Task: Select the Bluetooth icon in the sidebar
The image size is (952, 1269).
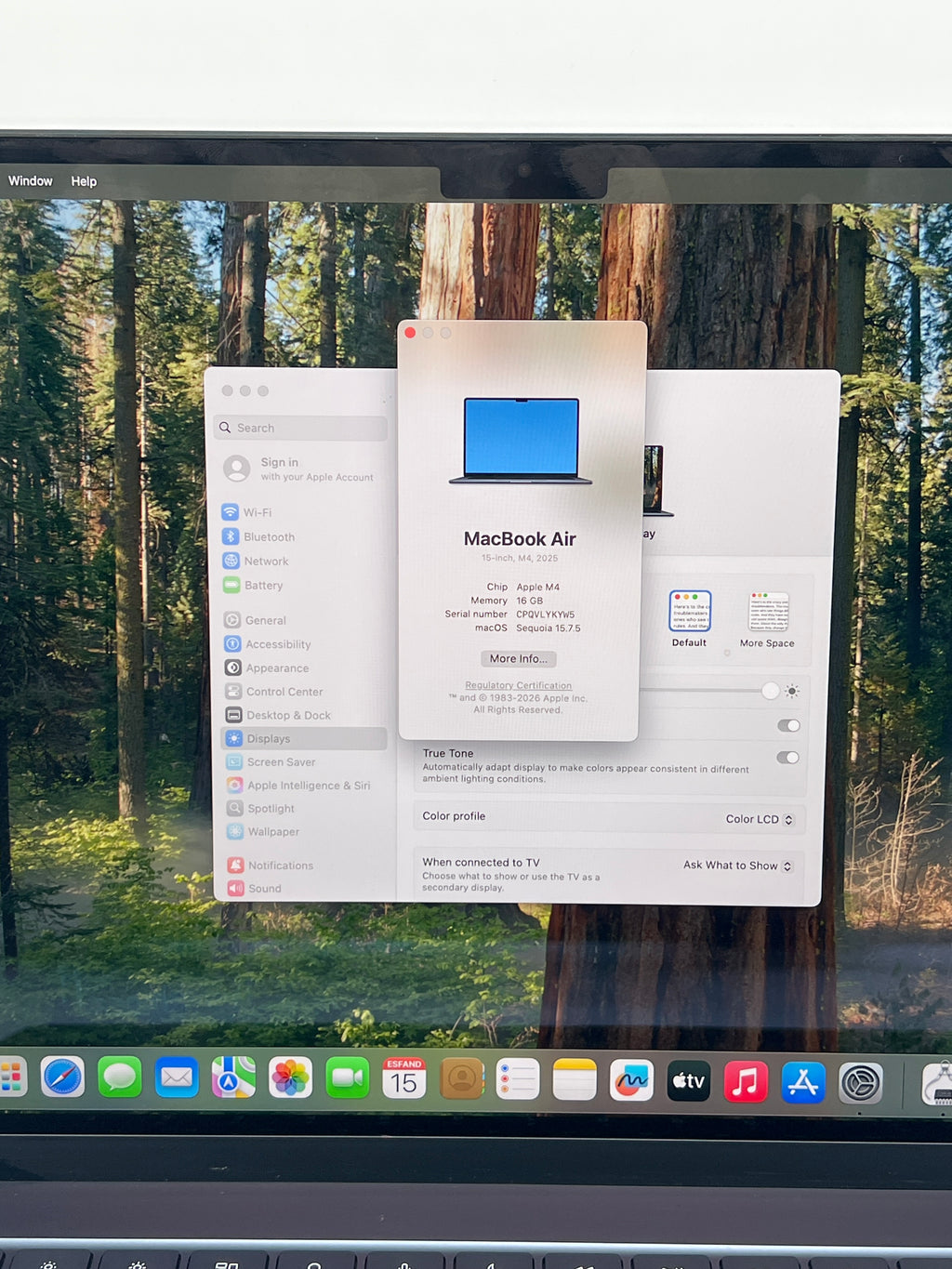Action: pos(231,536)
